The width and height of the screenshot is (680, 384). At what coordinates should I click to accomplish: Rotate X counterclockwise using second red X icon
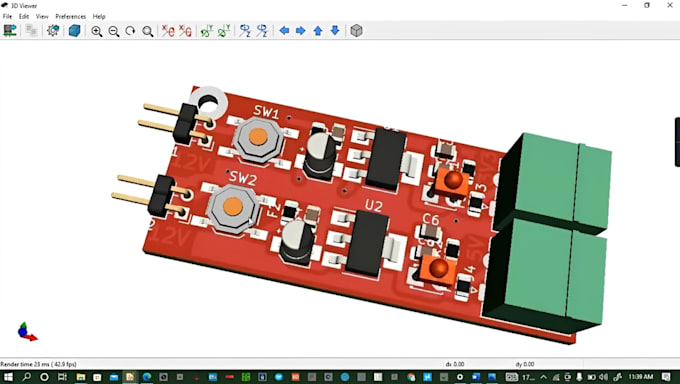tap(185, 31)
